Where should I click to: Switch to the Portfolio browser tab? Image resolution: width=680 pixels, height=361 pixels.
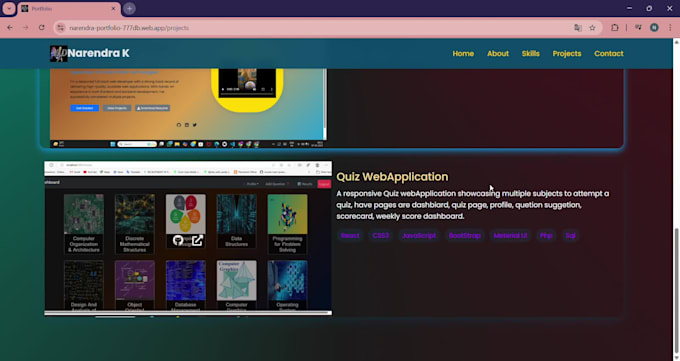(x=69, y=9)
